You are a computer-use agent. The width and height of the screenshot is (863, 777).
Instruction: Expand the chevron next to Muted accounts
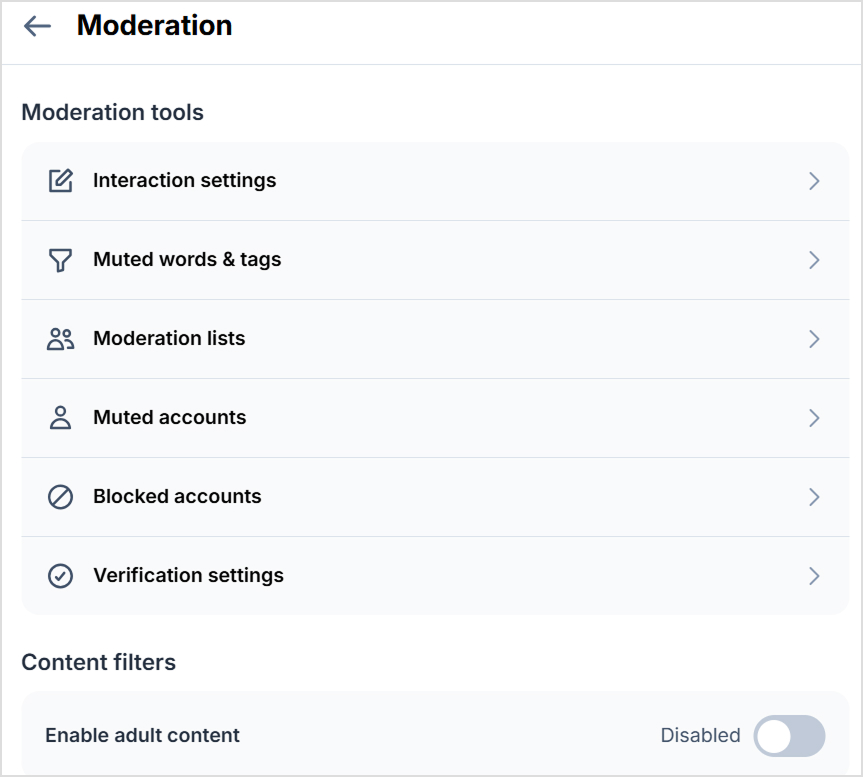click(814, 418)
